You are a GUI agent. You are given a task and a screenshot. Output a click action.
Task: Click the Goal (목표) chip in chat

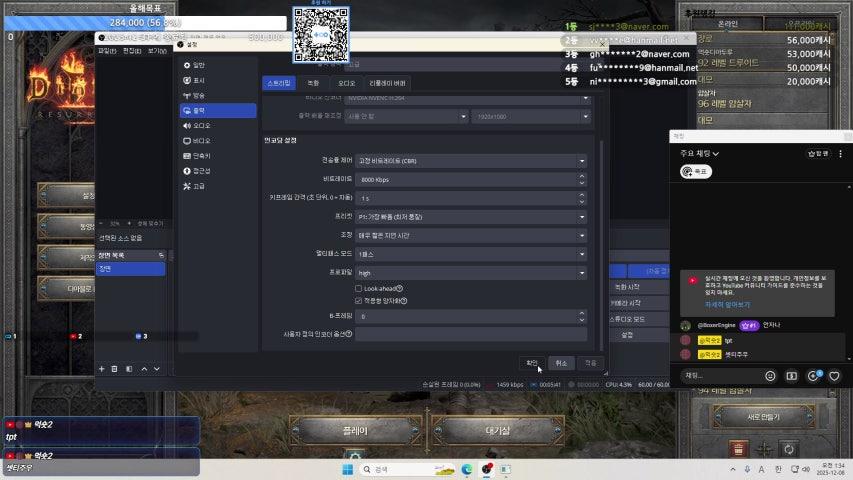pyautogui.click(x=696, y=171)
